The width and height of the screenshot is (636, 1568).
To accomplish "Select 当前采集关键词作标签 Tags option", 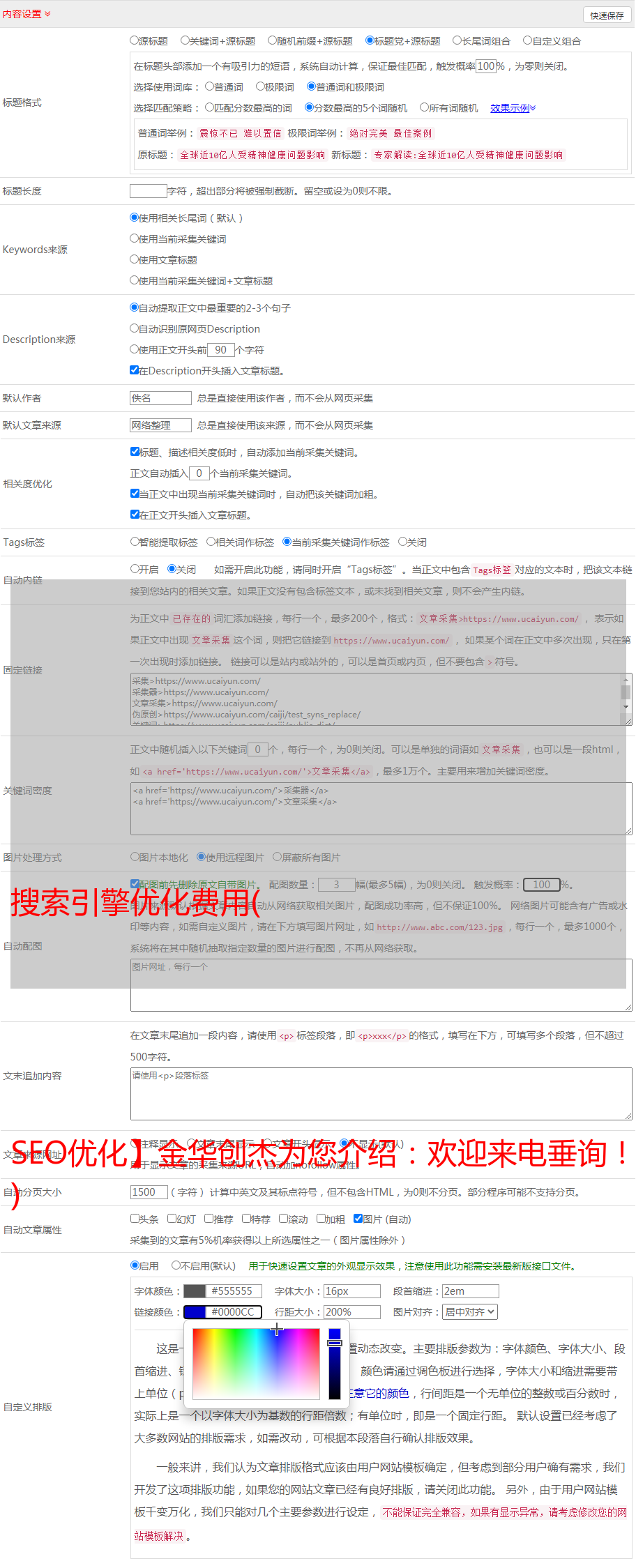I will click(287, 542).
